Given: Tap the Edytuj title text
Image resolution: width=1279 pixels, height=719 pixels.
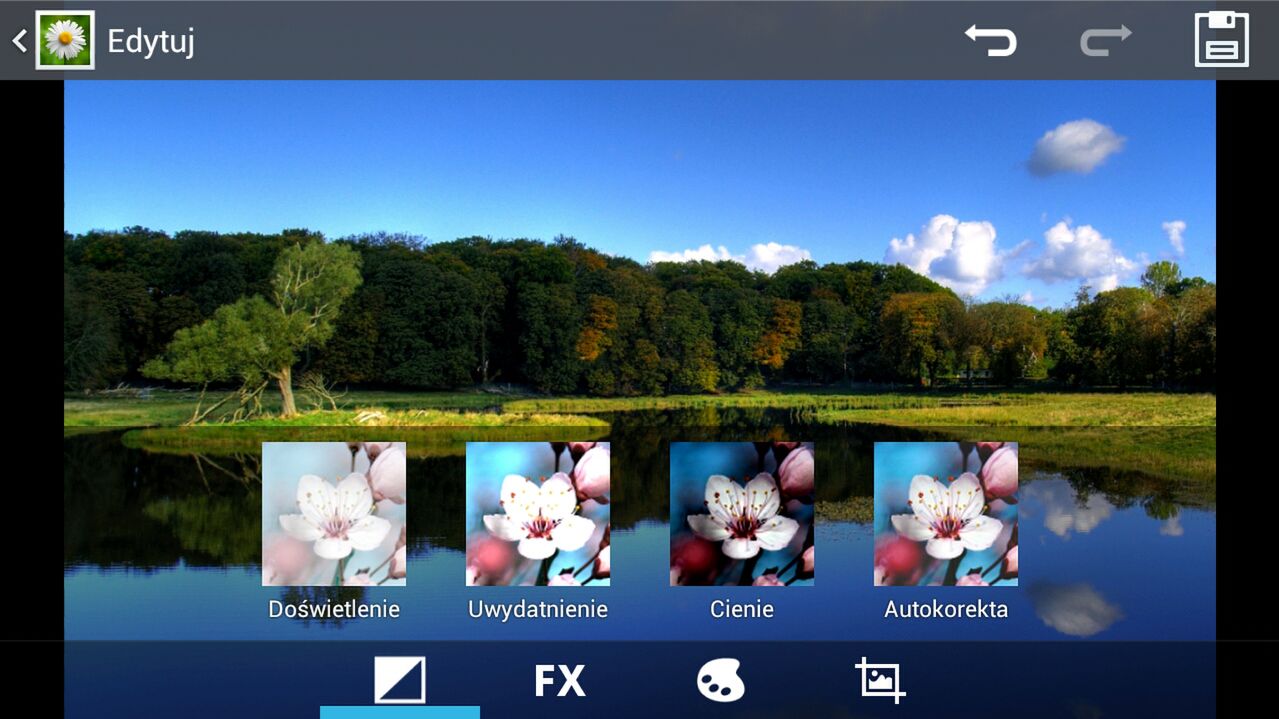Looking at the screenshot, I should 151,42.
